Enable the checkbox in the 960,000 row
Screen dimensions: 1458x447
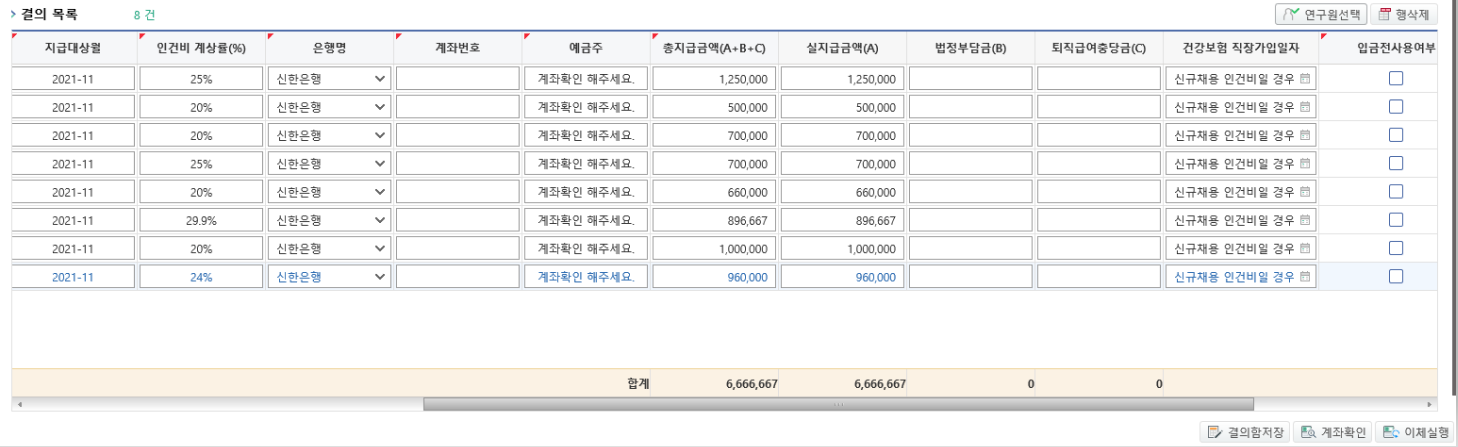coord(1396,276)
